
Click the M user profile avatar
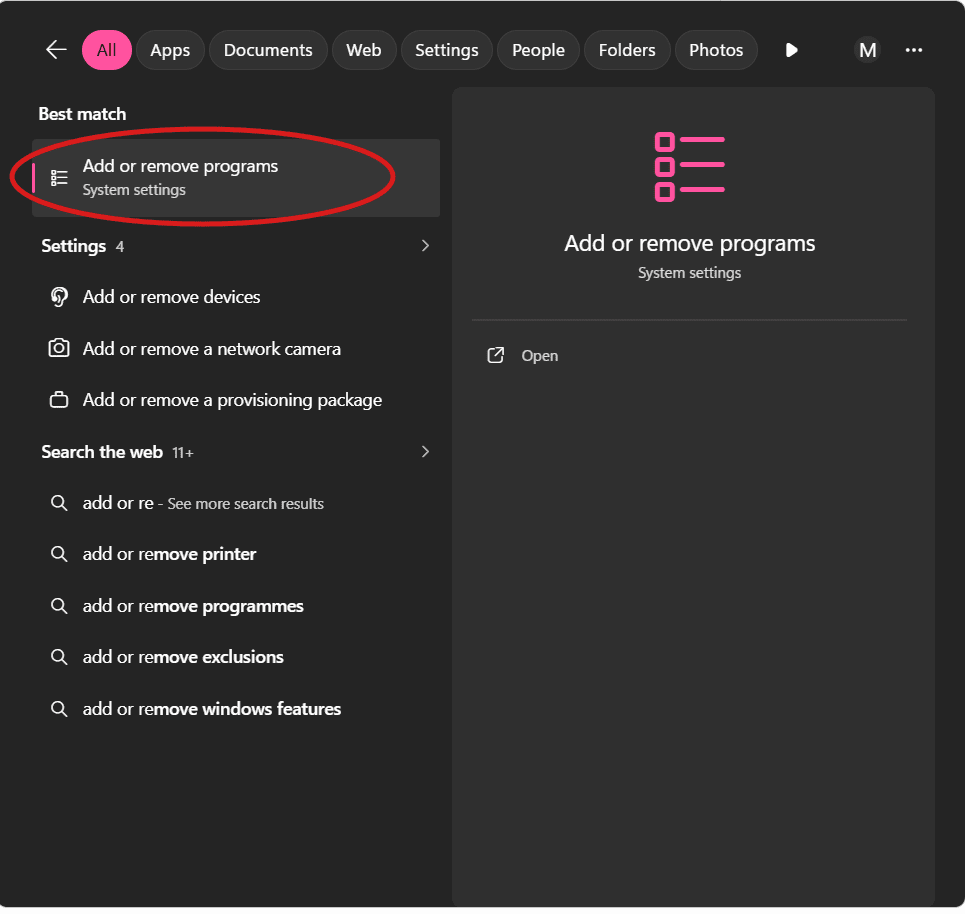pos(867,50)
